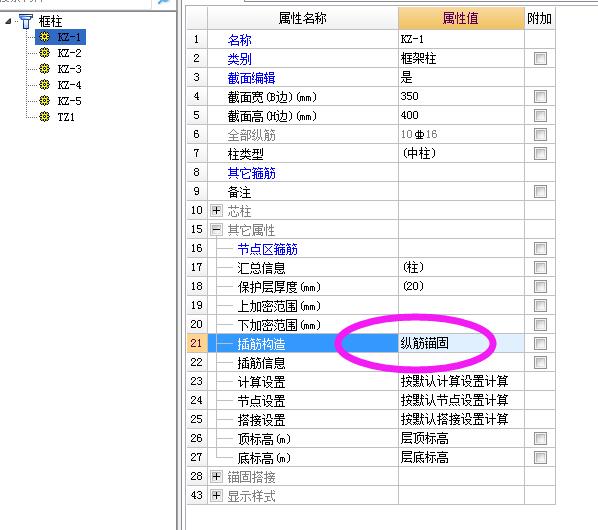This screenshot has height=530, width=598.
Task: Toggle the 附加 checkbox for 备注
Action: tap(540, 191)
